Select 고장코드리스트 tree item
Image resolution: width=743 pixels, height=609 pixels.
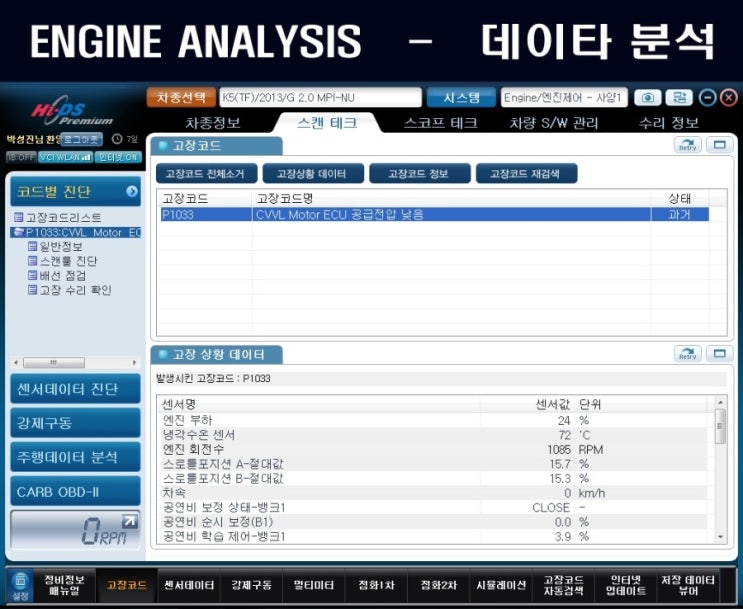click(58, 218)
